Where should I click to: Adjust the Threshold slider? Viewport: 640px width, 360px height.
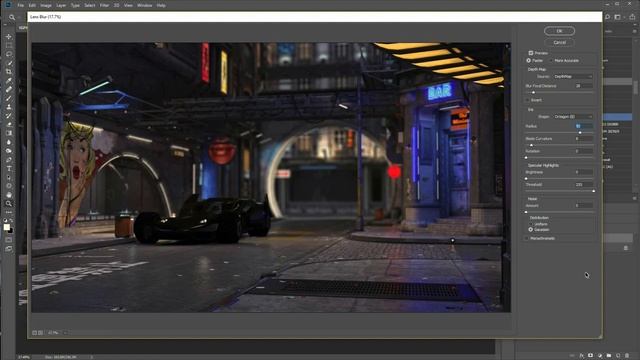(593, 191)
